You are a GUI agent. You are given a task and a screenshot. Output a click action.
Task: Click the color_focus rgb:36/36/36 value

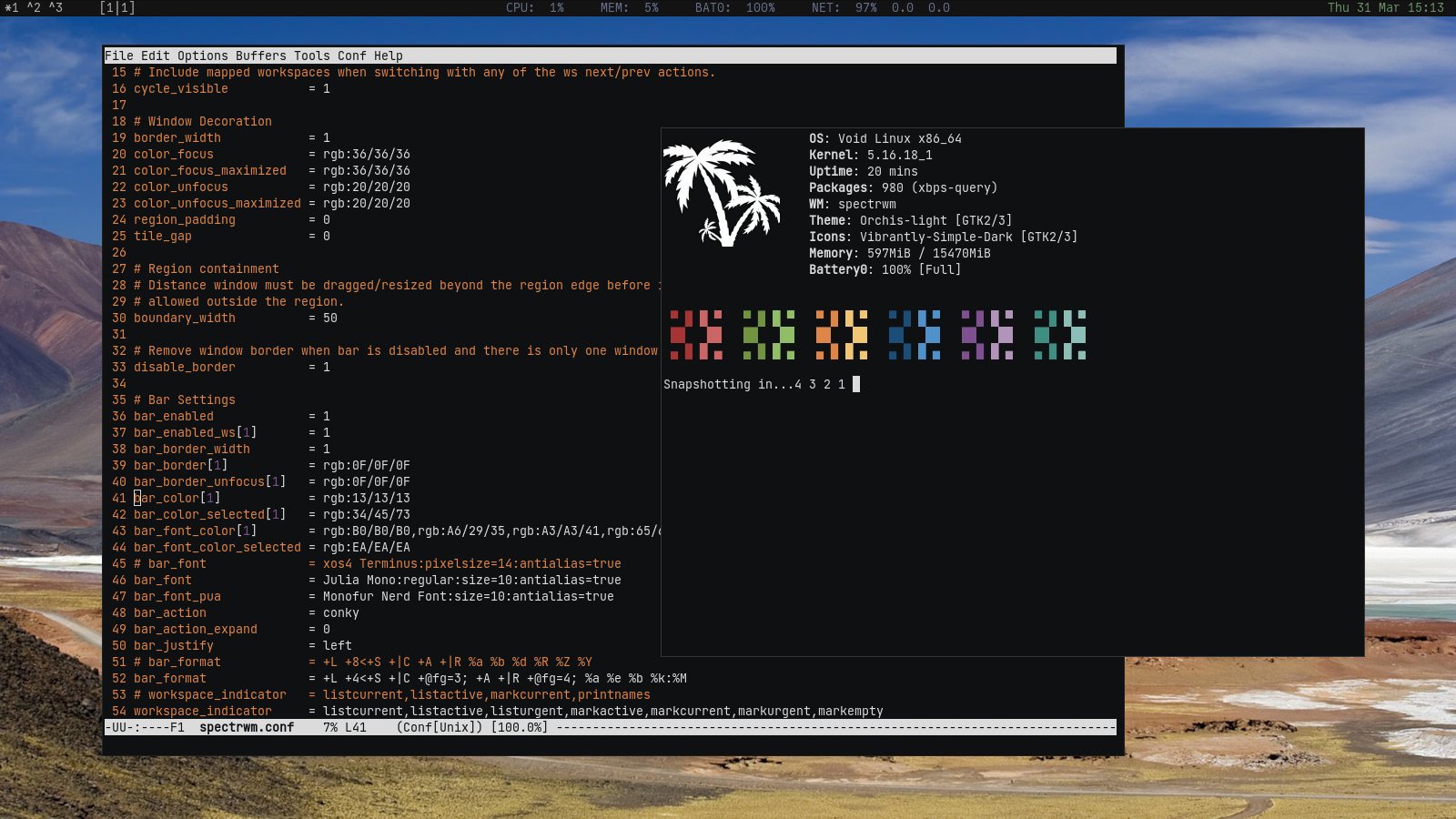(367, 154)
